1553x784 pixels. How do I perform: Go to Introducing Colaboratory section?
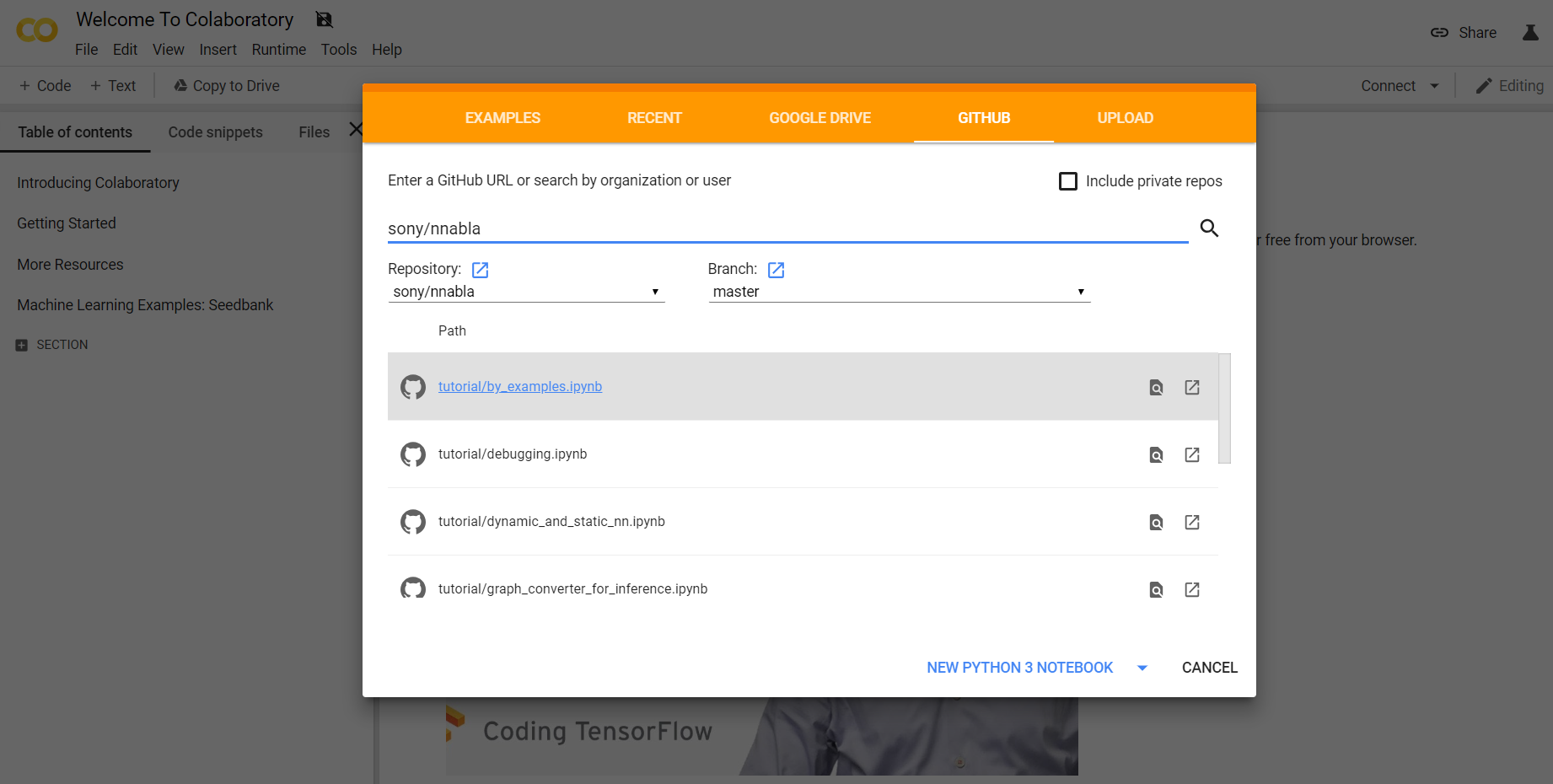coord(98,183)
